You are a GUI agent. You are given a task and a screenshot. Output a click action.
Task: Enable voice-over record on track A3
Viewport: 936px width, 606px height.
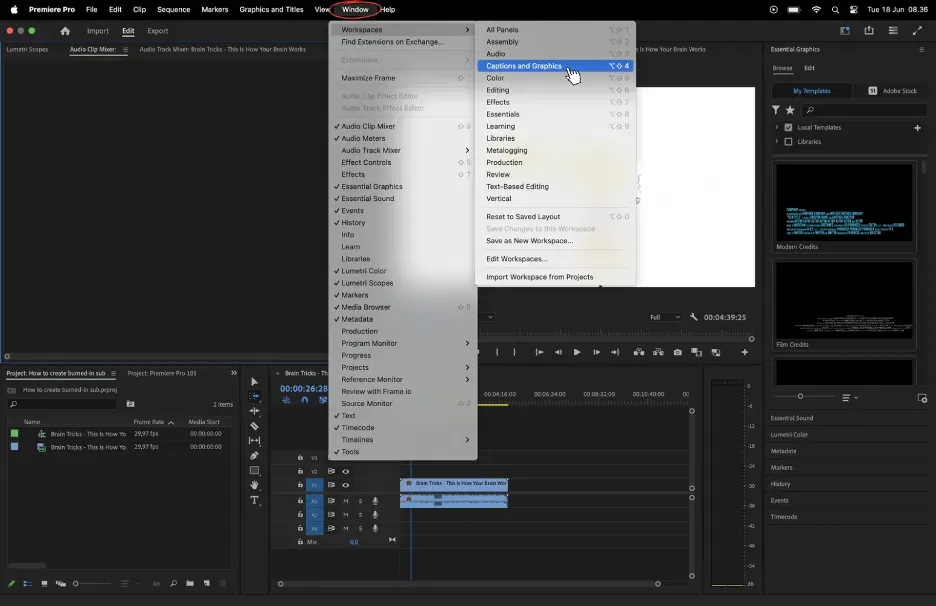(x=375, y=528)
